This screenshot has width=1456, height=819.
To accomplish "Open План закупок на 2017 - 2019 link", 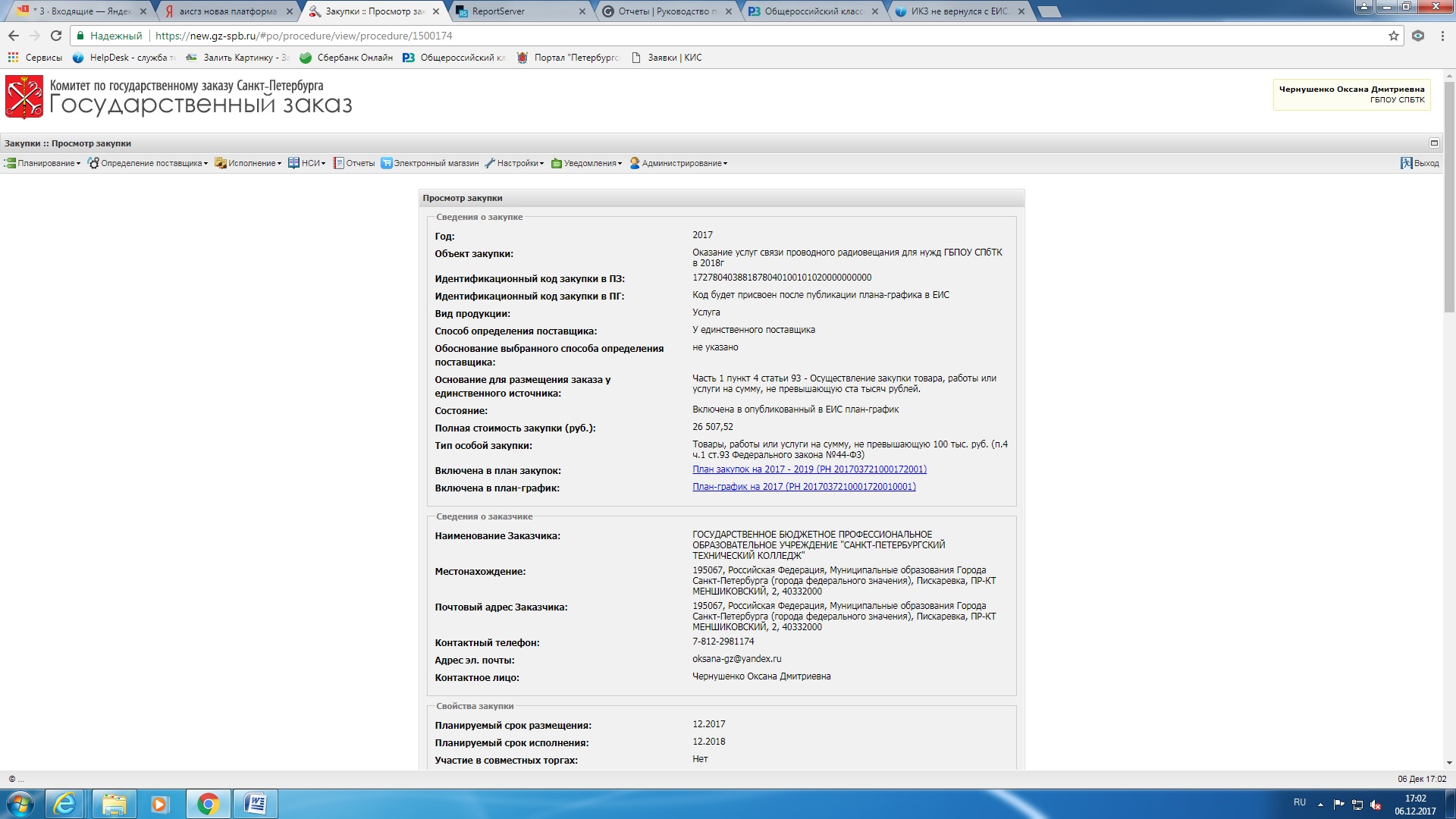I will [x=809, y=469].
